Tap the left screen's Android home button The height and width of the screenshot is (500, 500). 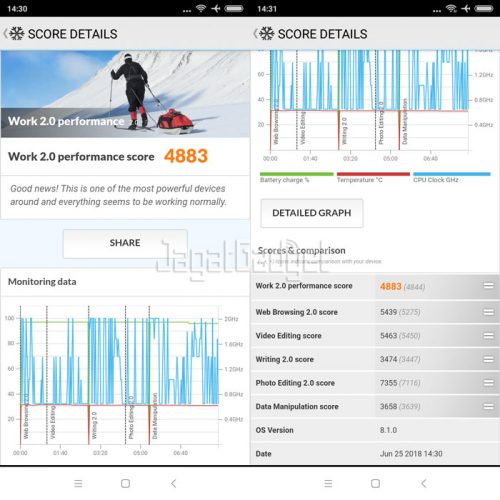pyautogui.click(x=125, y=483)
